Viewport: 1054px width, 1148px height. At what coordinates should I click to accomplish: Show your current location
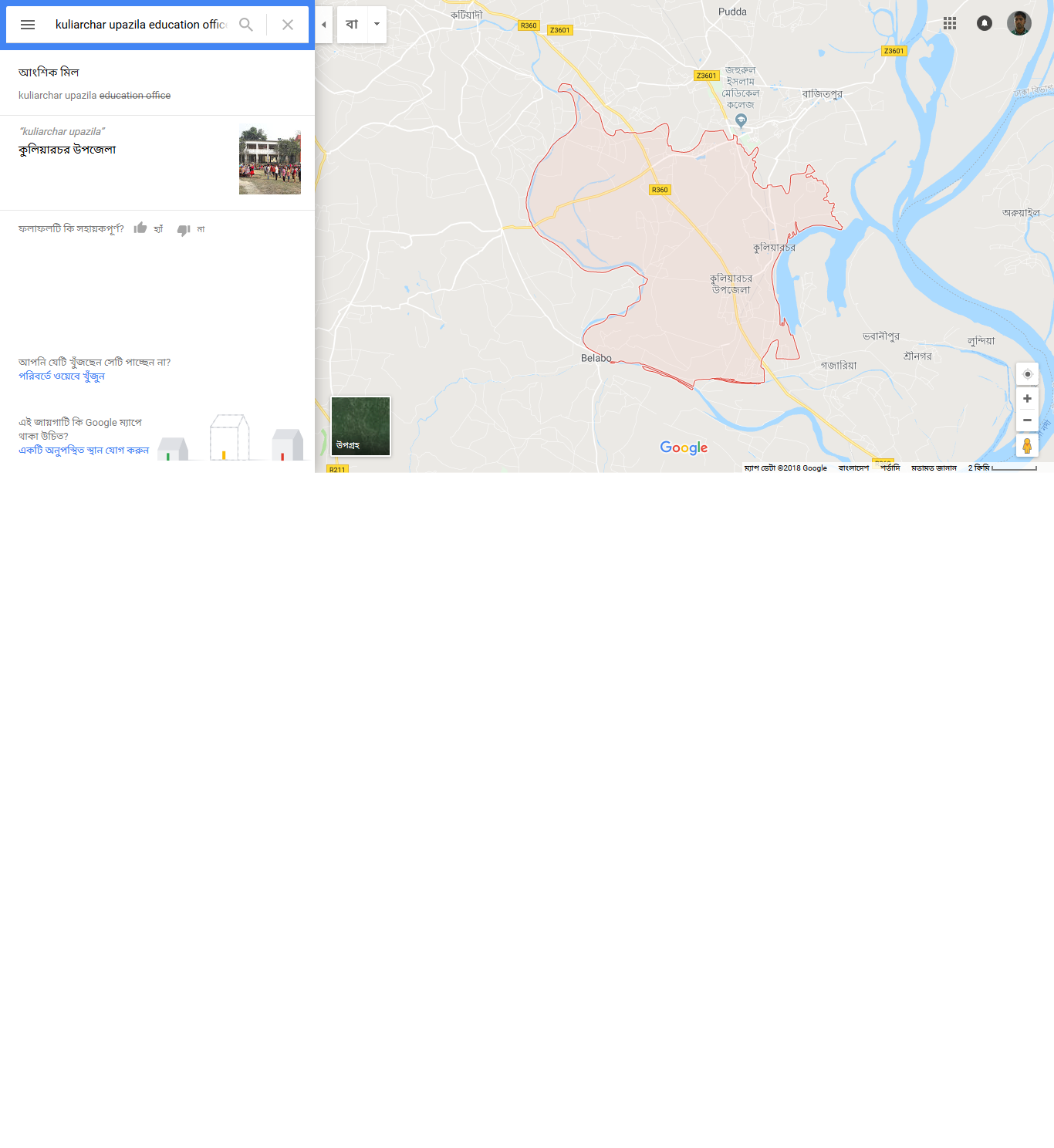tap(1027, 374)
